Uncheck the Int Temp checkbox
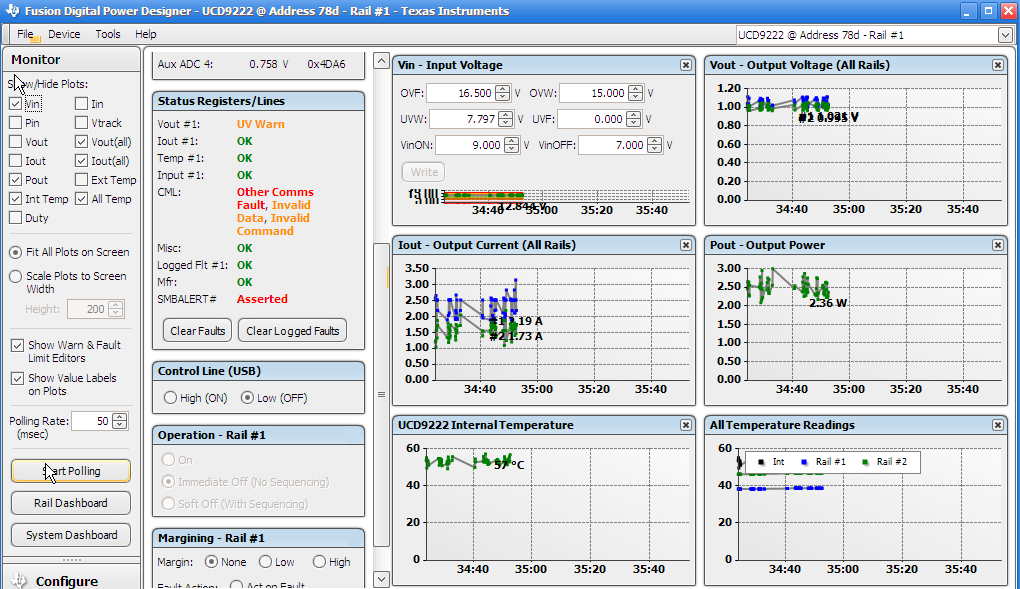This screenshot has width=1020, height=589. click(16, 199)
